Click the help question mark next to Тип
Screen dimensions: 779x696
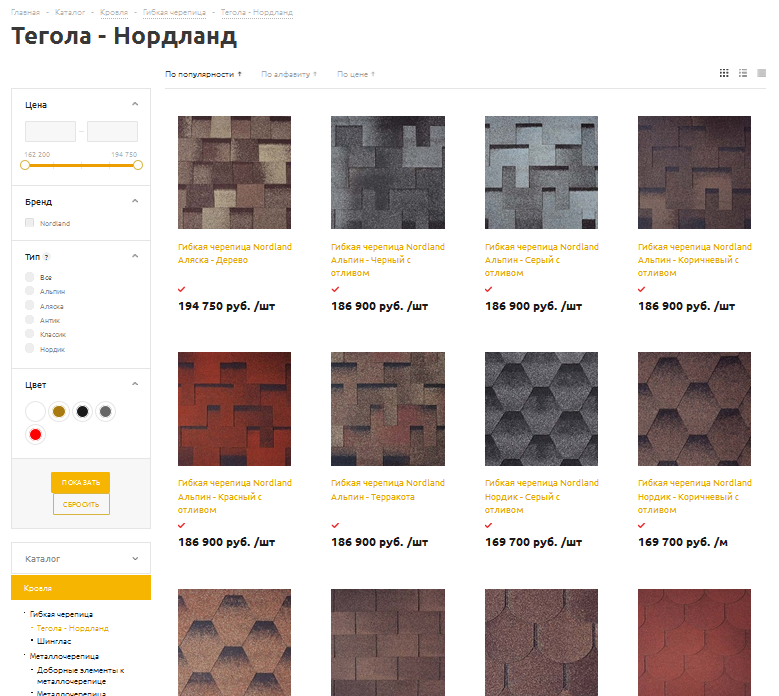point(46,257)
